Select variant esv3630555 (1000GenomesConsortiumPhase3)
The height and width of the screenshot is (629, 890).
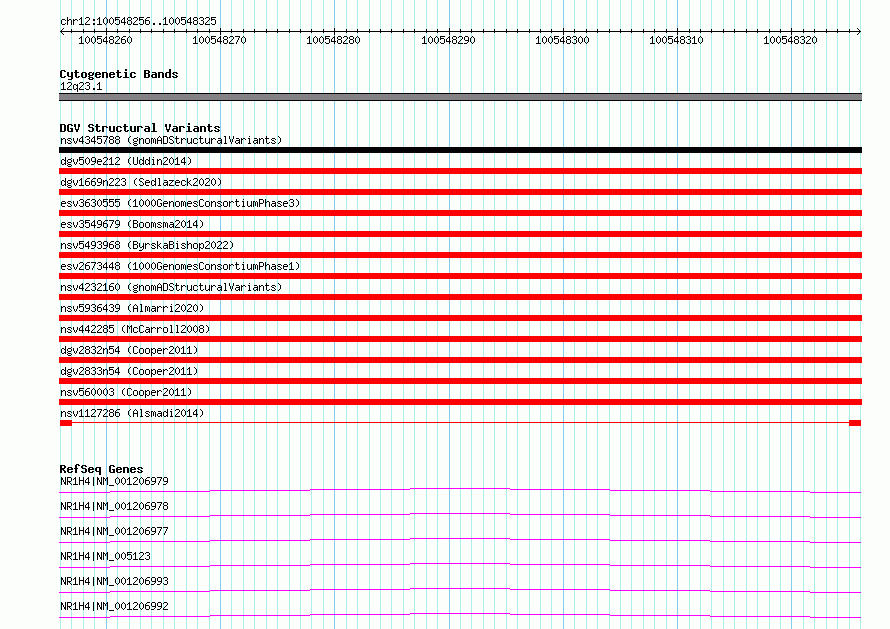tap(180, 203)
